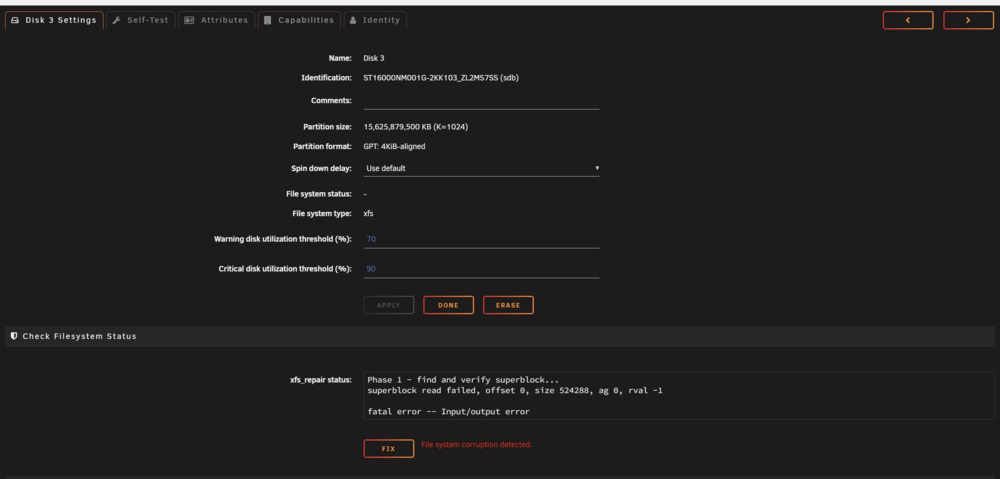Open the Spin down delay dropdown
This screenshot has height=479, width=1000.
(x=482, y=168)
